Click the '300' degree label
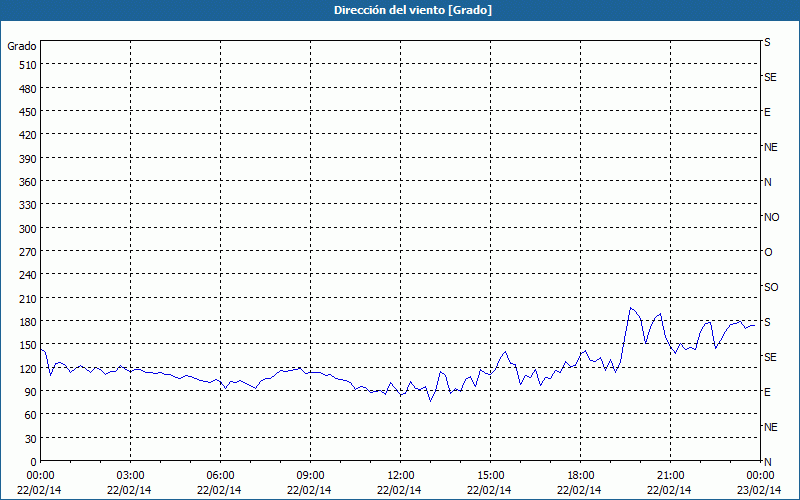This screenshot has height=500, width=800. click(x=28, y=229)
